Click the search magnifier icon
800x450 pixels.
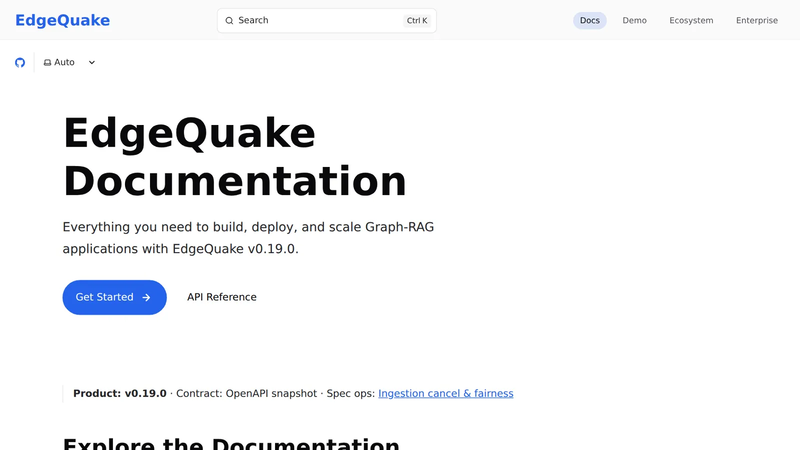229,20
